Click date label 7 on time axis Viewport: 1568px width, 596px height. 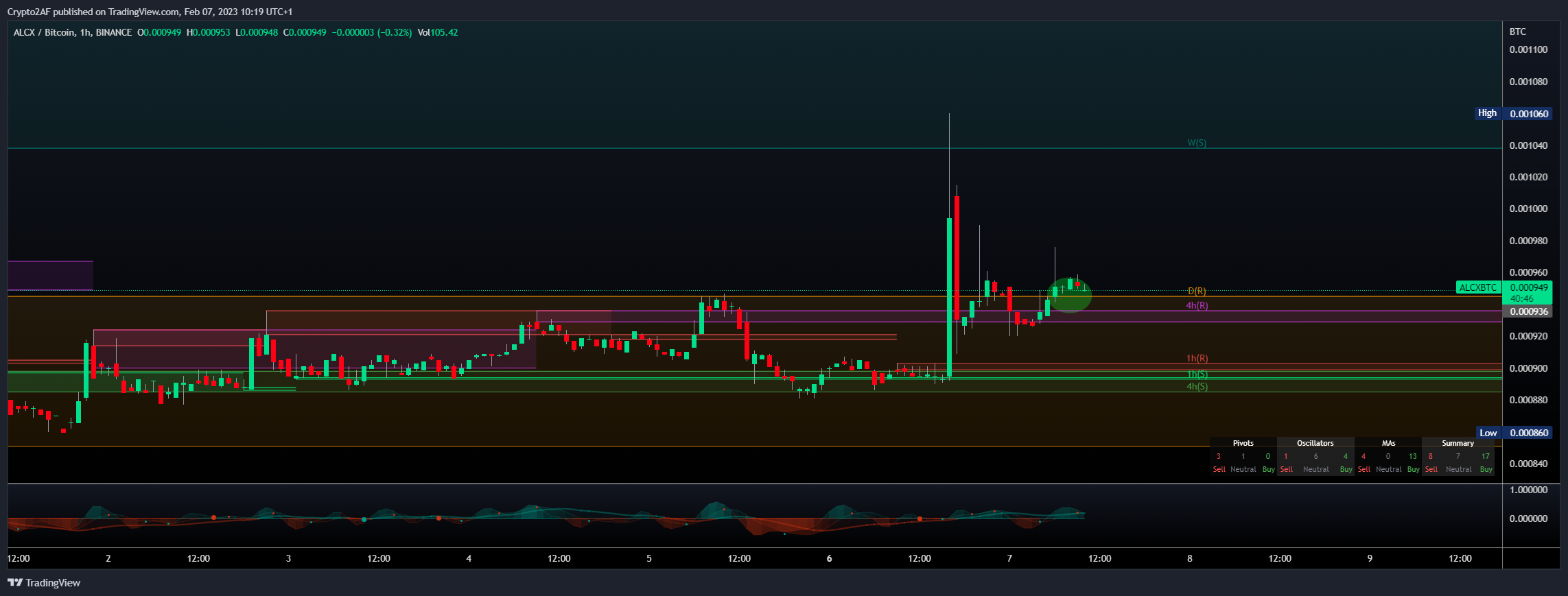point(1009,558)
